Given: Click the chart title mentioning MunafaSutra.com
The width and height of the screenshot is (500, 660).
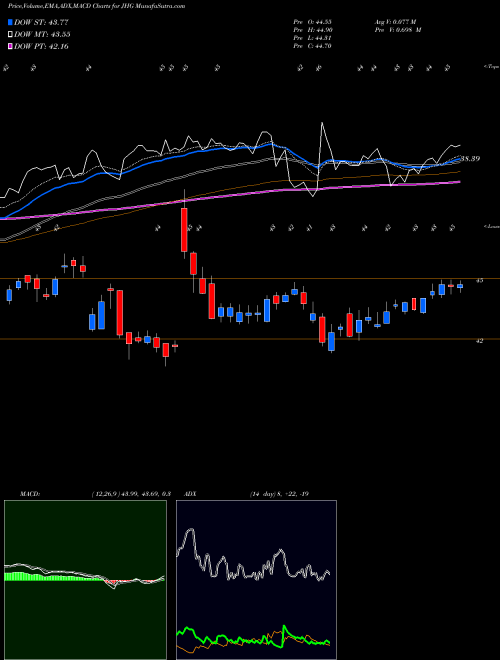Looking at the screenshot, I should click(96, 6).
